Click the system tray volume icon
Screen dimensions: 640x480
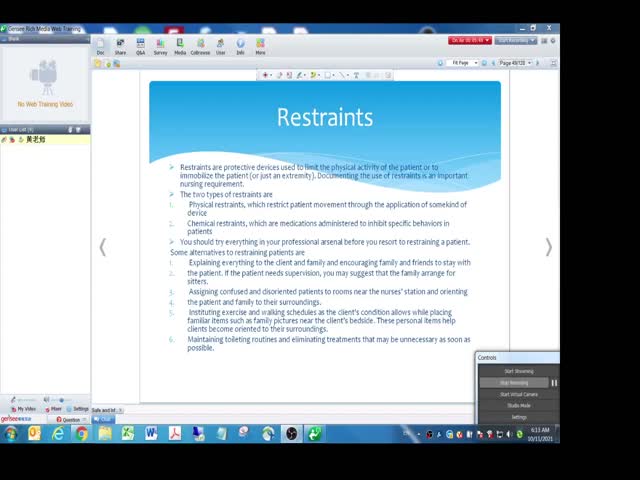pyautogui.click(x=509, y=434)
